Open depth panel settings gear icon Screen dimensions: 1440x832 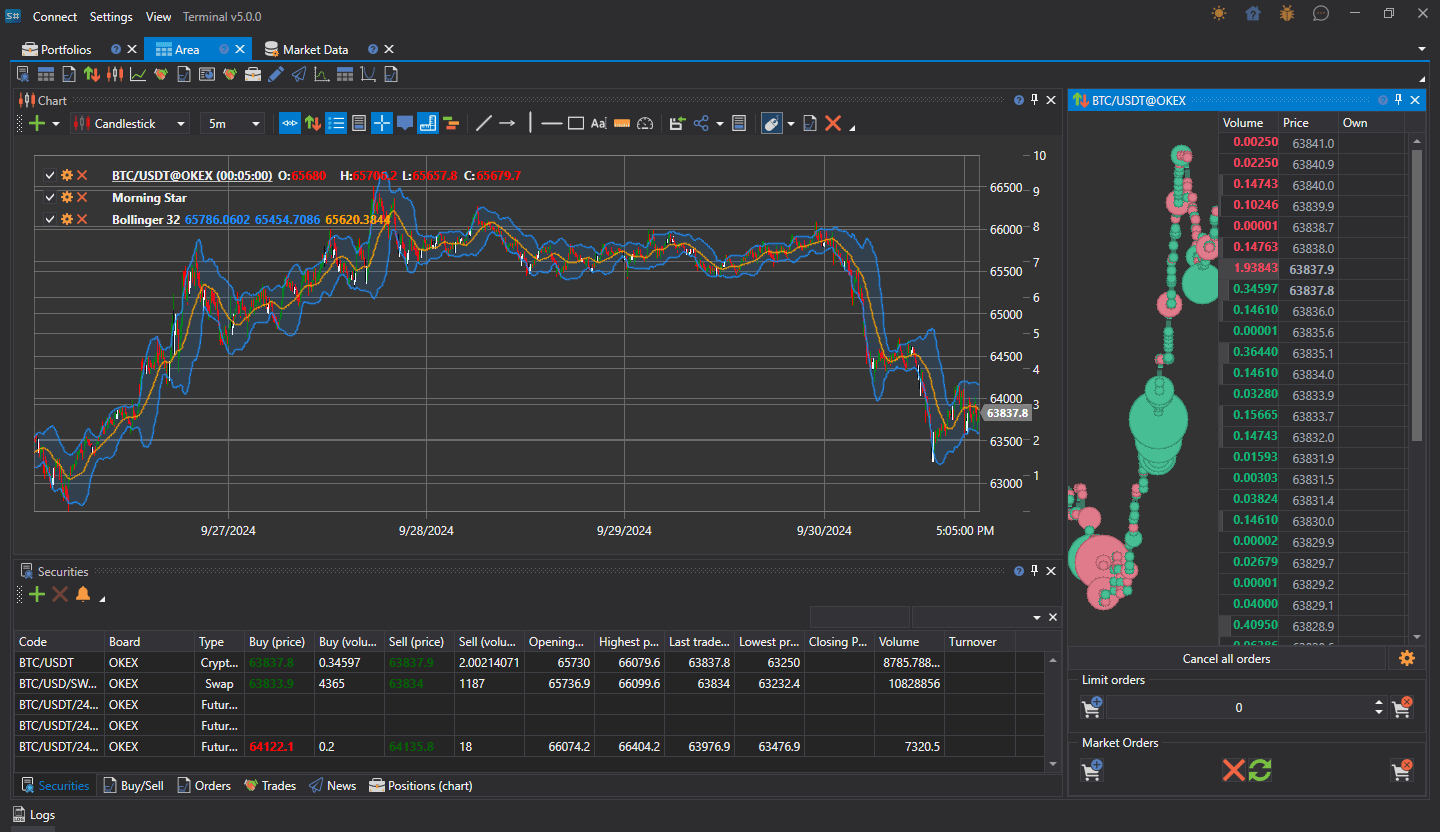[x=1407, y=658]
